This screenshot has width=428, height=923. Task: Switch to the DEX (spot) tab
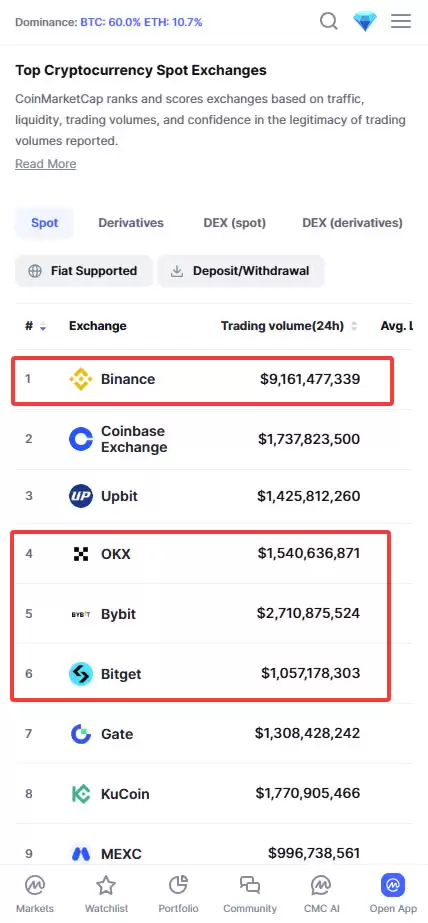pos(234,223)
